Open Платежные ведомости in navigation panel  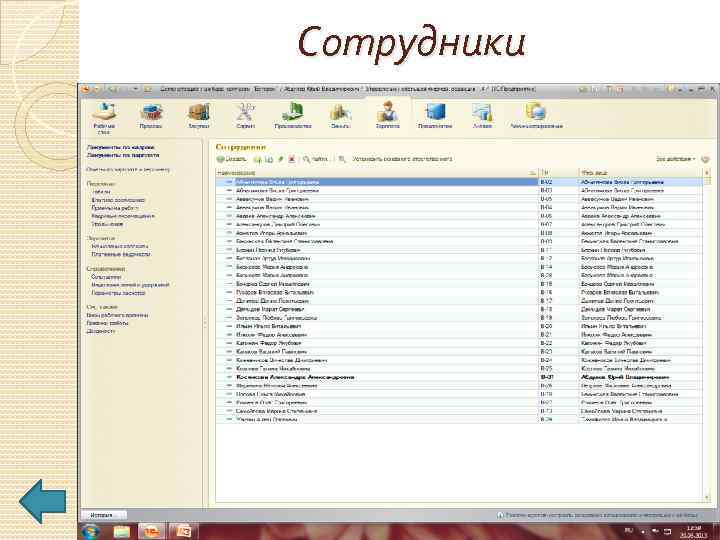coord(121,254)
